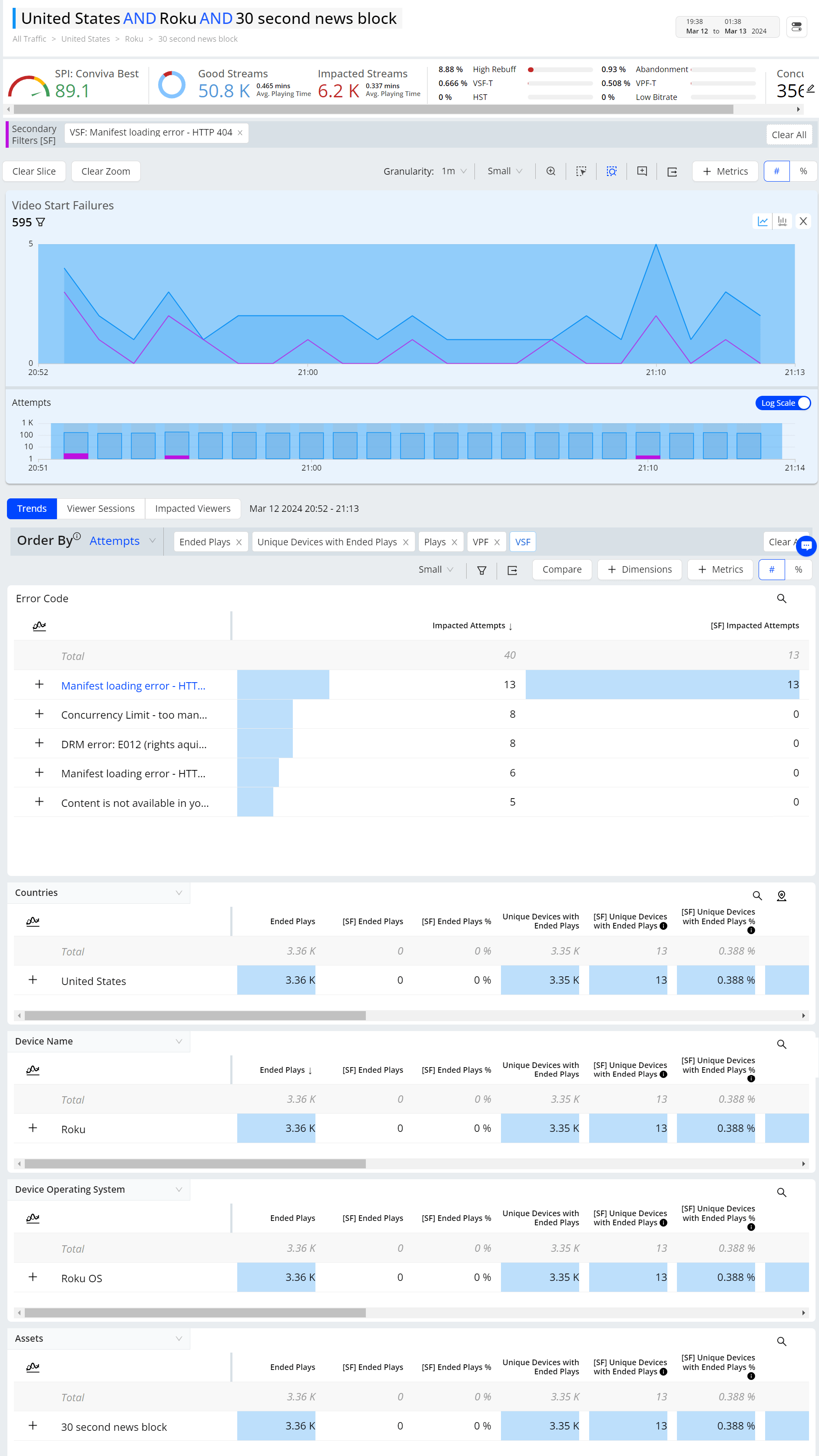Expand the Roku OS row

33,1277
